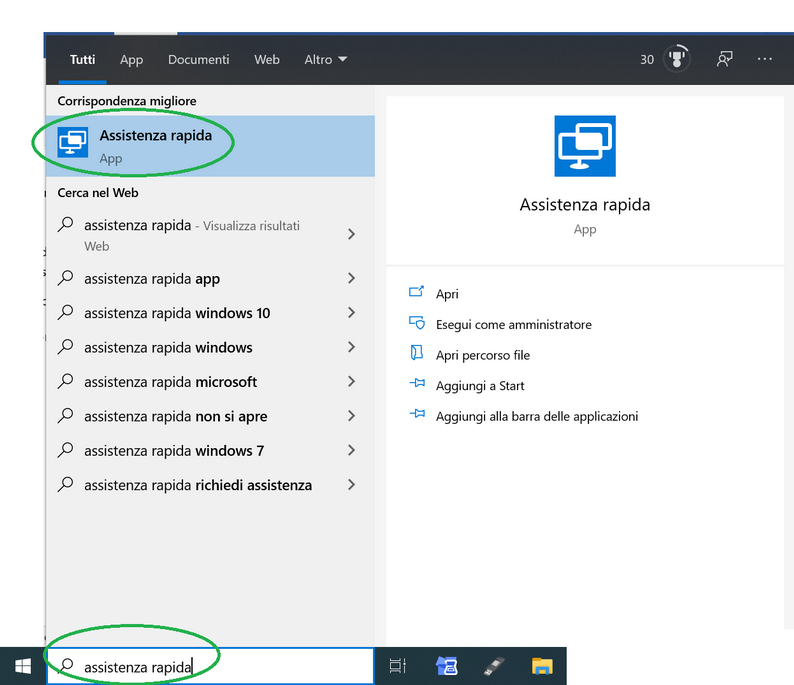Expand arrow for 'assistenza rapida app'
794x685 pixels.
tap(351, 278)
